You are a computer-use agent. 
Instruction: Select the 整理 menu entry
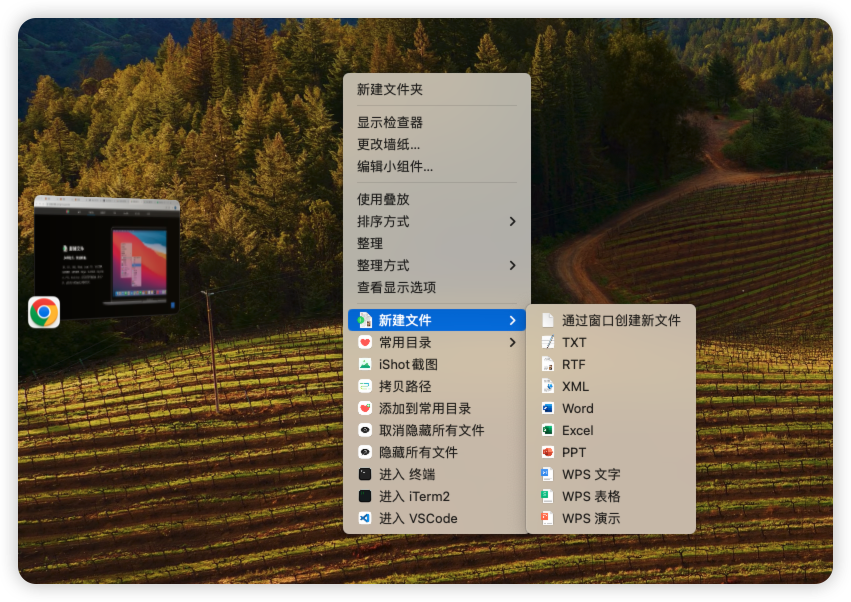[437, 243]
